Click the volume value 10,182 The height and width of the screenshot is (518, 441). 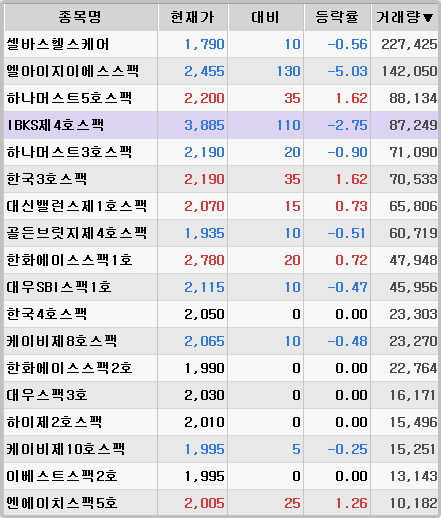click(413, 503)
